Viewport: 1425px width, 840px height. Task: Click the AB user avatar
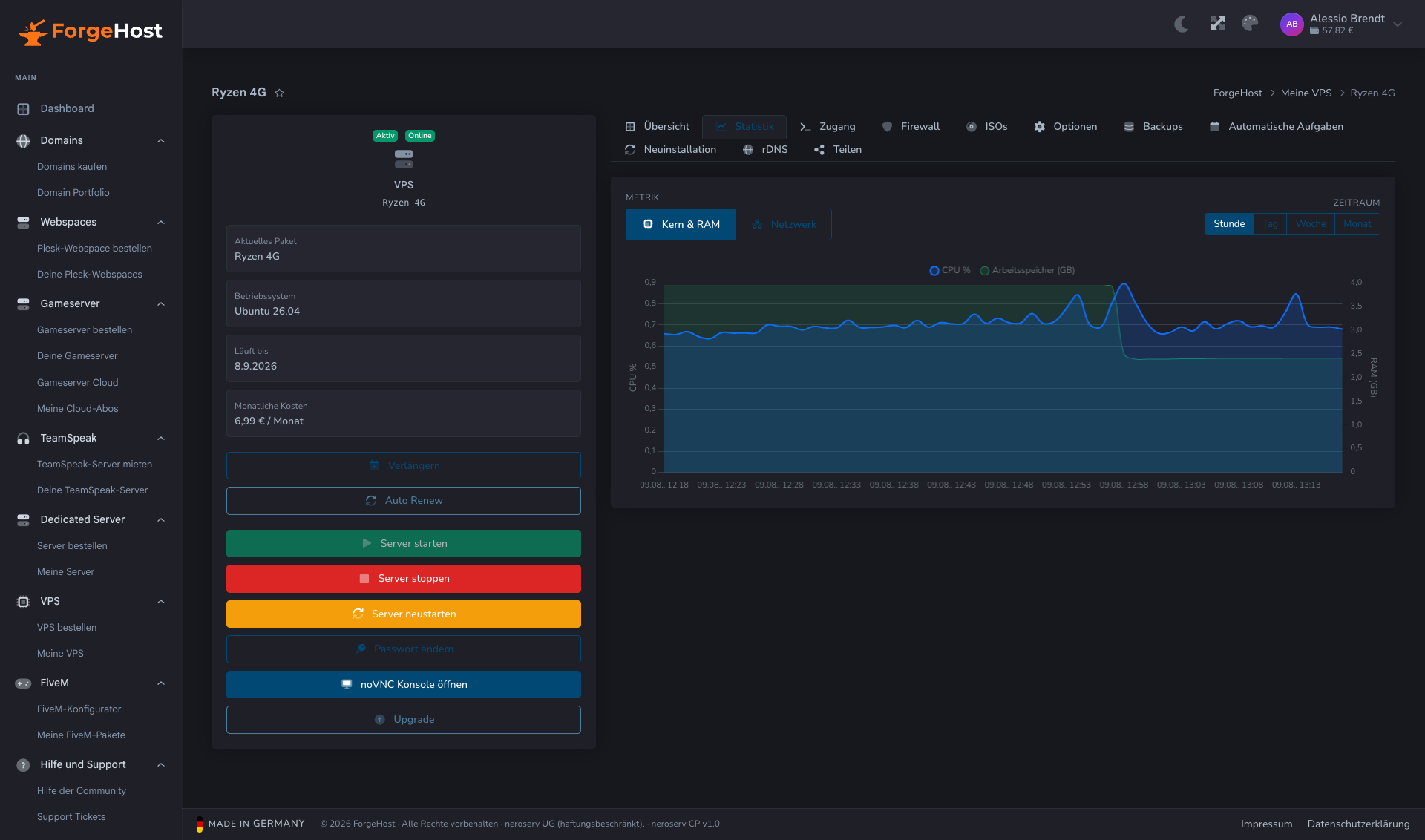pyautogui.click(x=1291, y=24)
